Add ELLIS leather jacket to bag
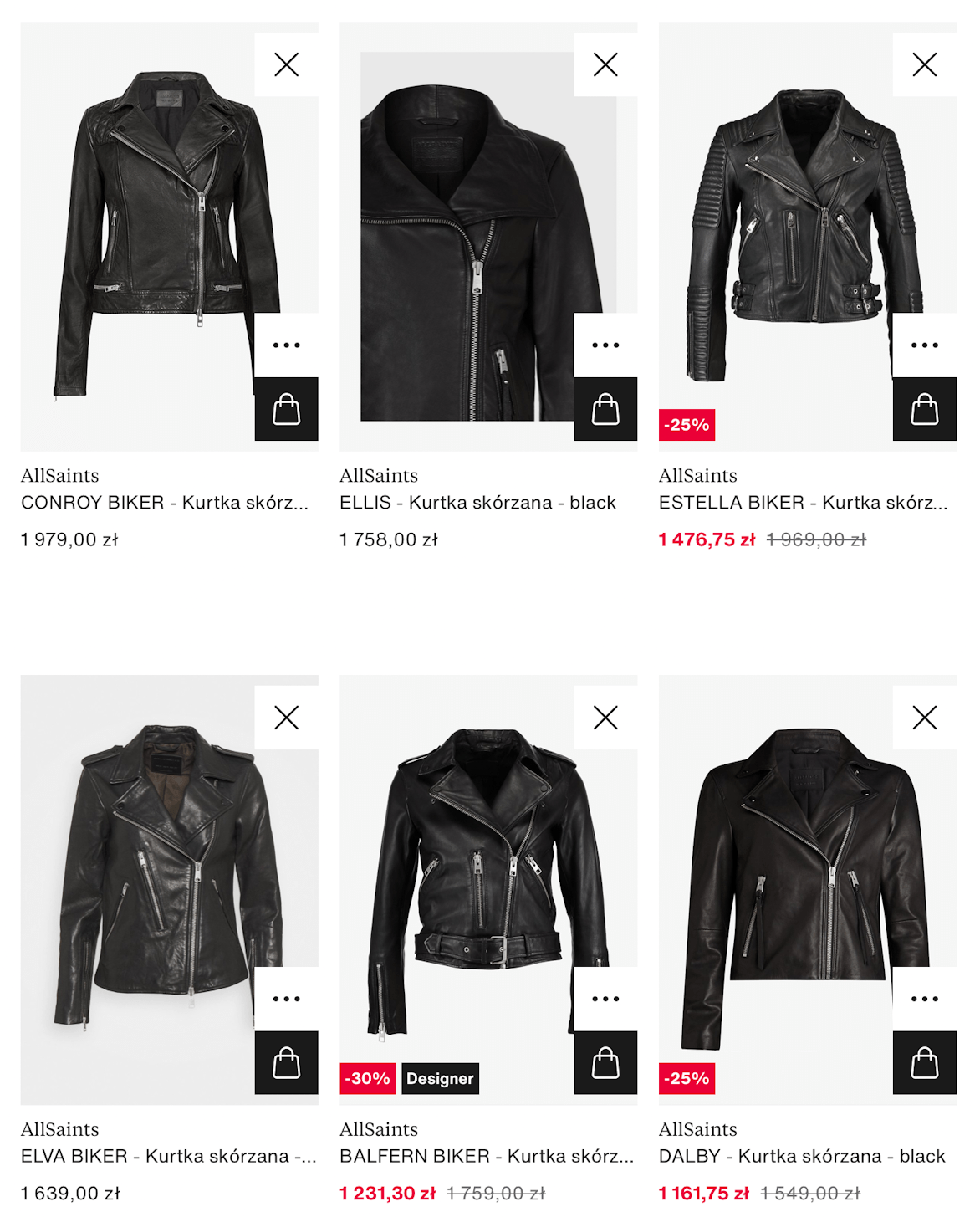 [605, 409]
